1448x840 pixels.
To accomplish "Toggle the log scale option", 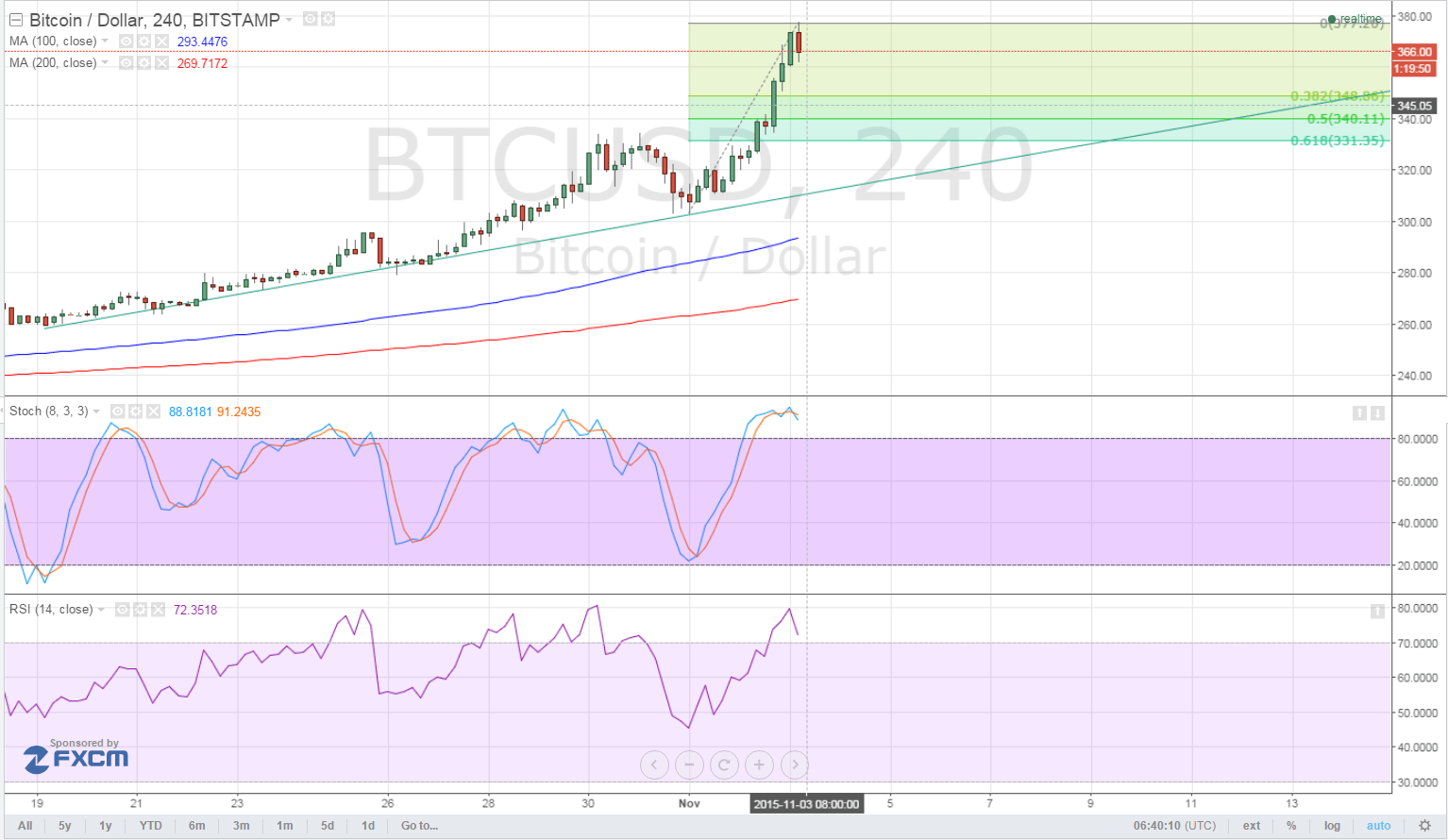I will pyautogui.click(x=1332, y=826).
